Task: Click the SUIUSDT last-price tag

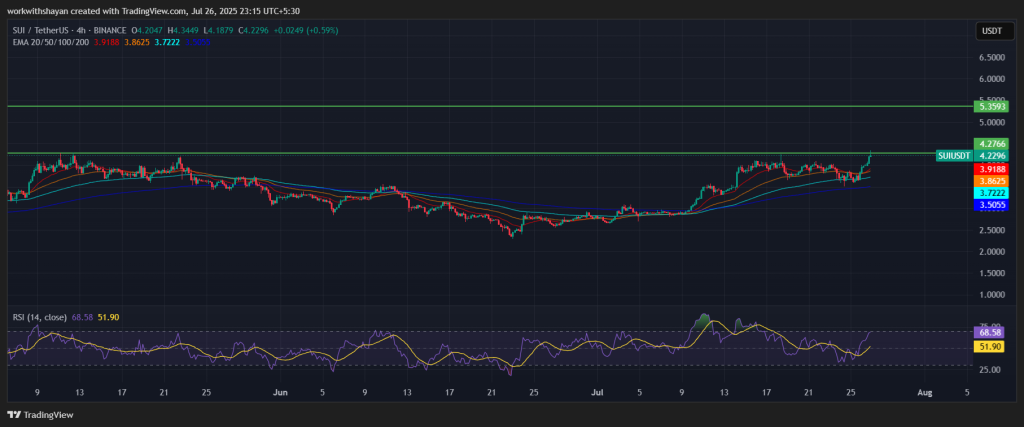Action: [x=956, y=156]
